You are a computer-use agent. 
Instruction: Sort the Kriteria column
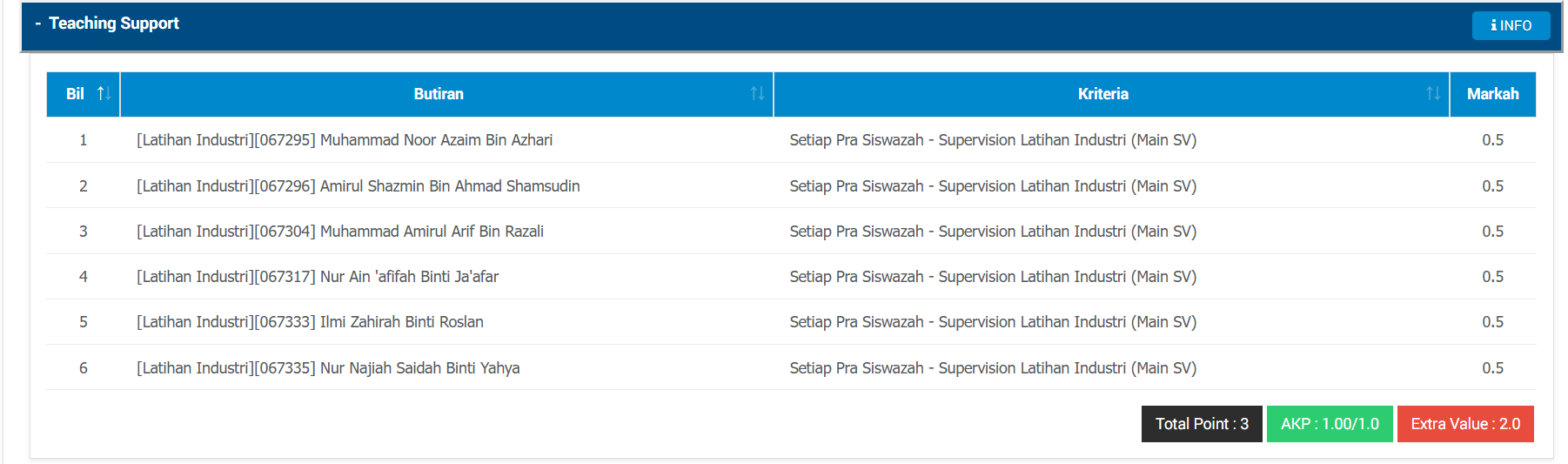point(1433,93)
